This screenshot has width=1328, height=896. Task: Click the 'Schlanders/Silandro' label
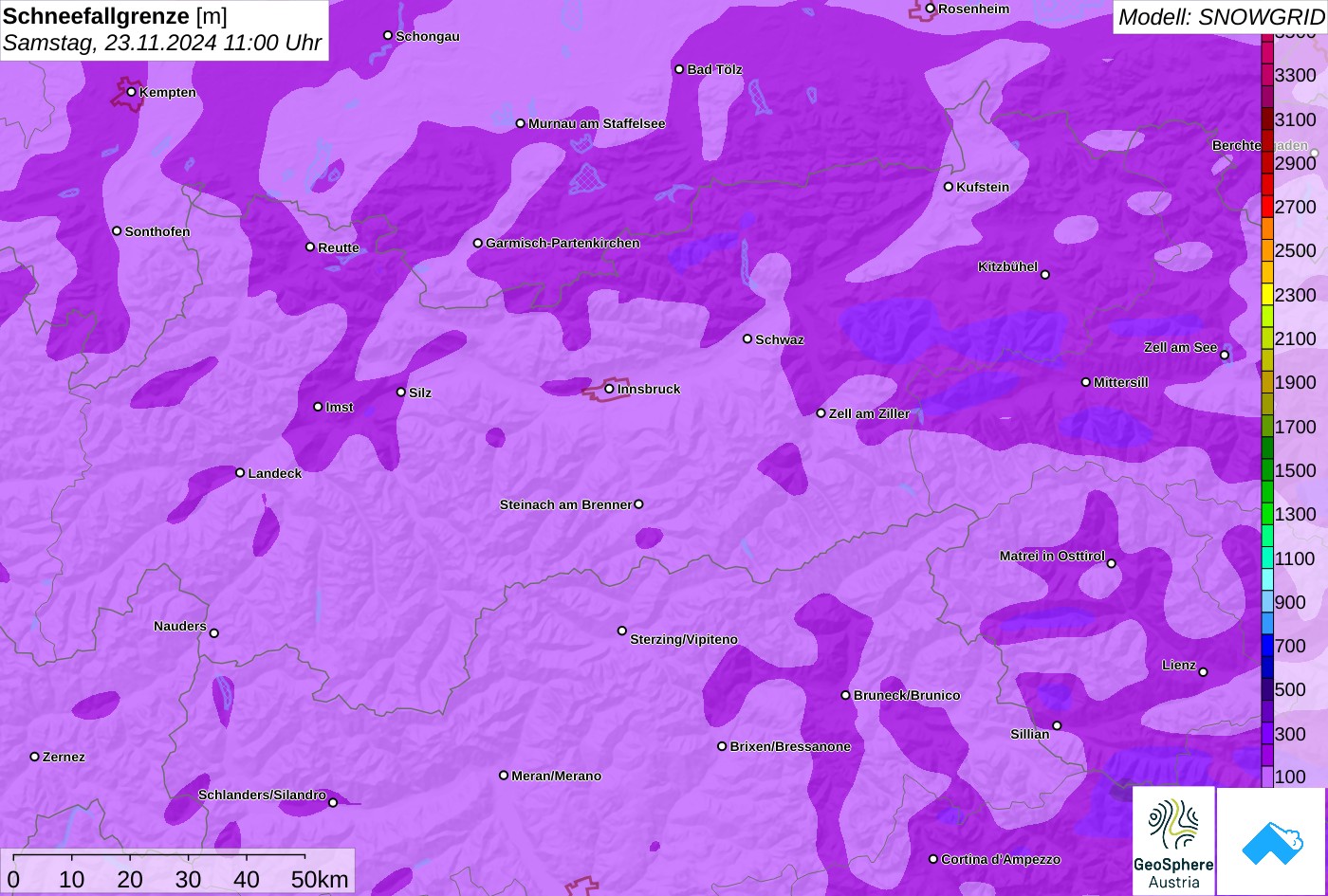click(x=262, y=795)
